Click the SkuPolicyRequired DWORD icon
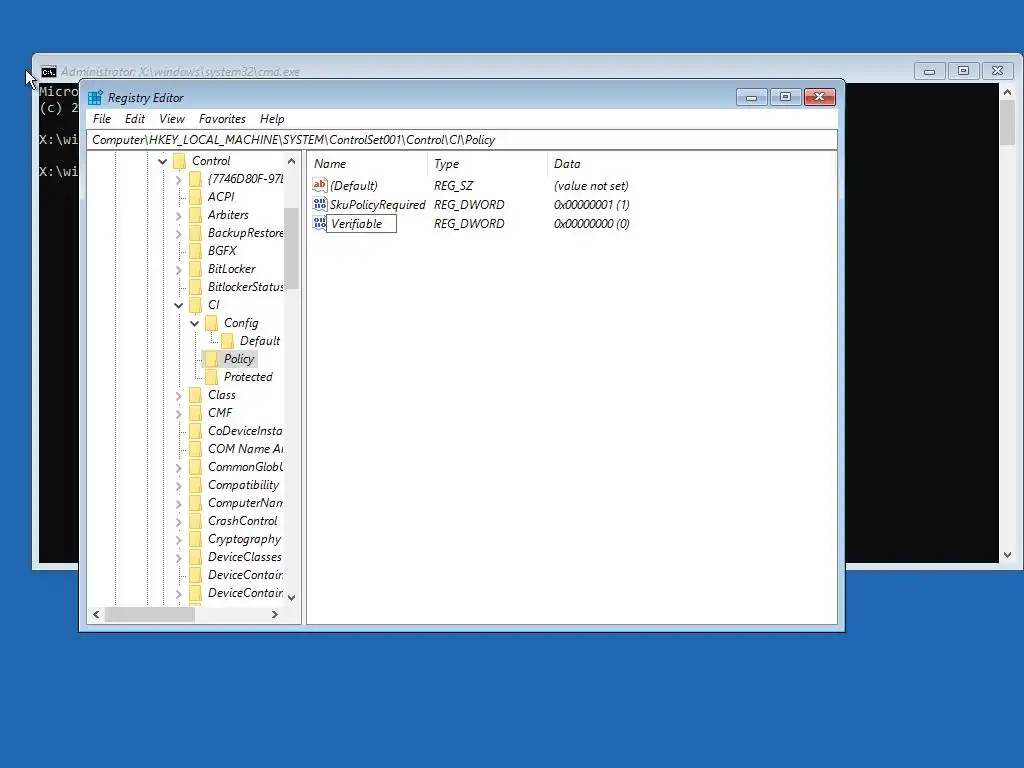This screenshot has height=768, width=1024. [x=319, y=204]
